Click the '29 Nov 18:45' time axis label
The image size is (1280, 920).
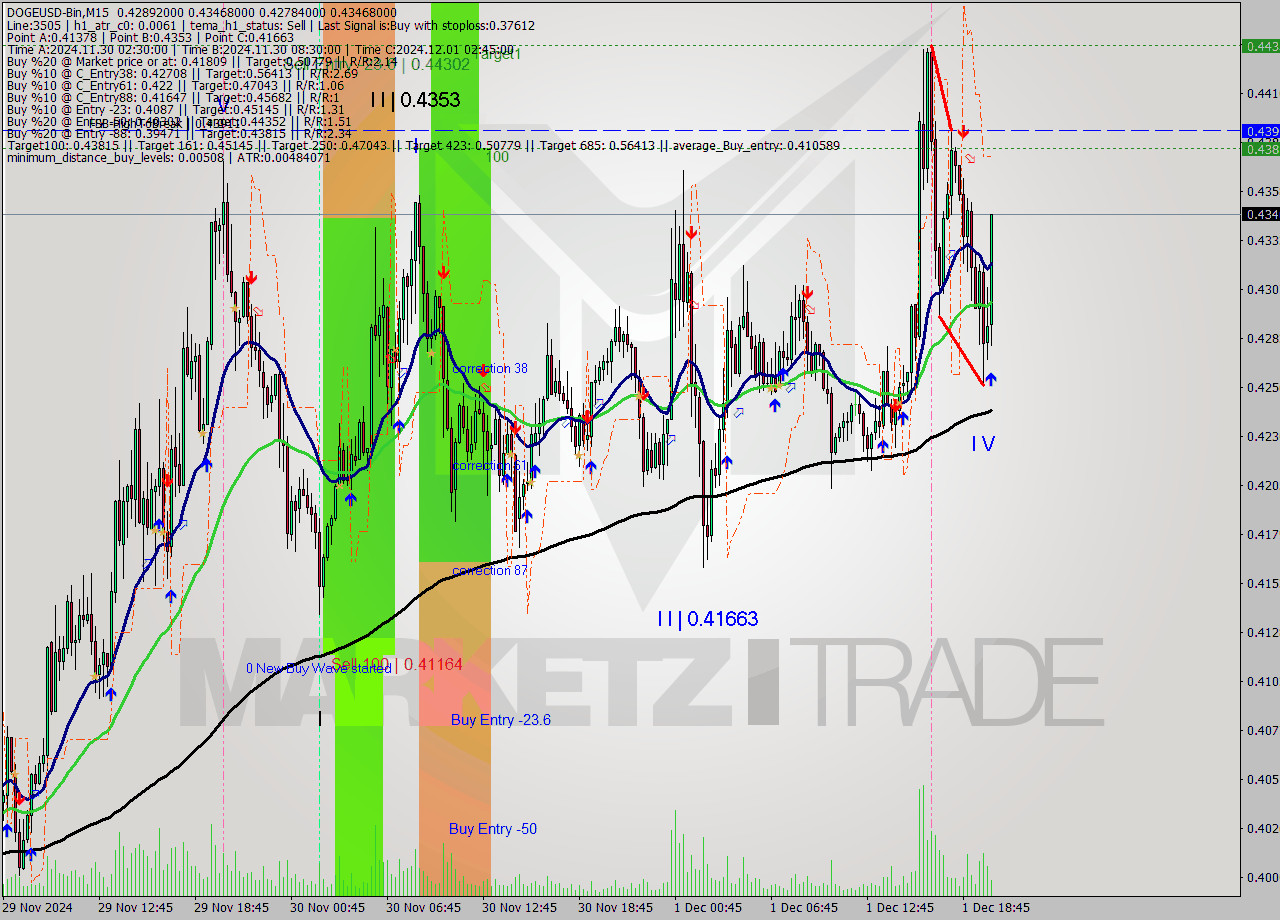pos(231,908)
